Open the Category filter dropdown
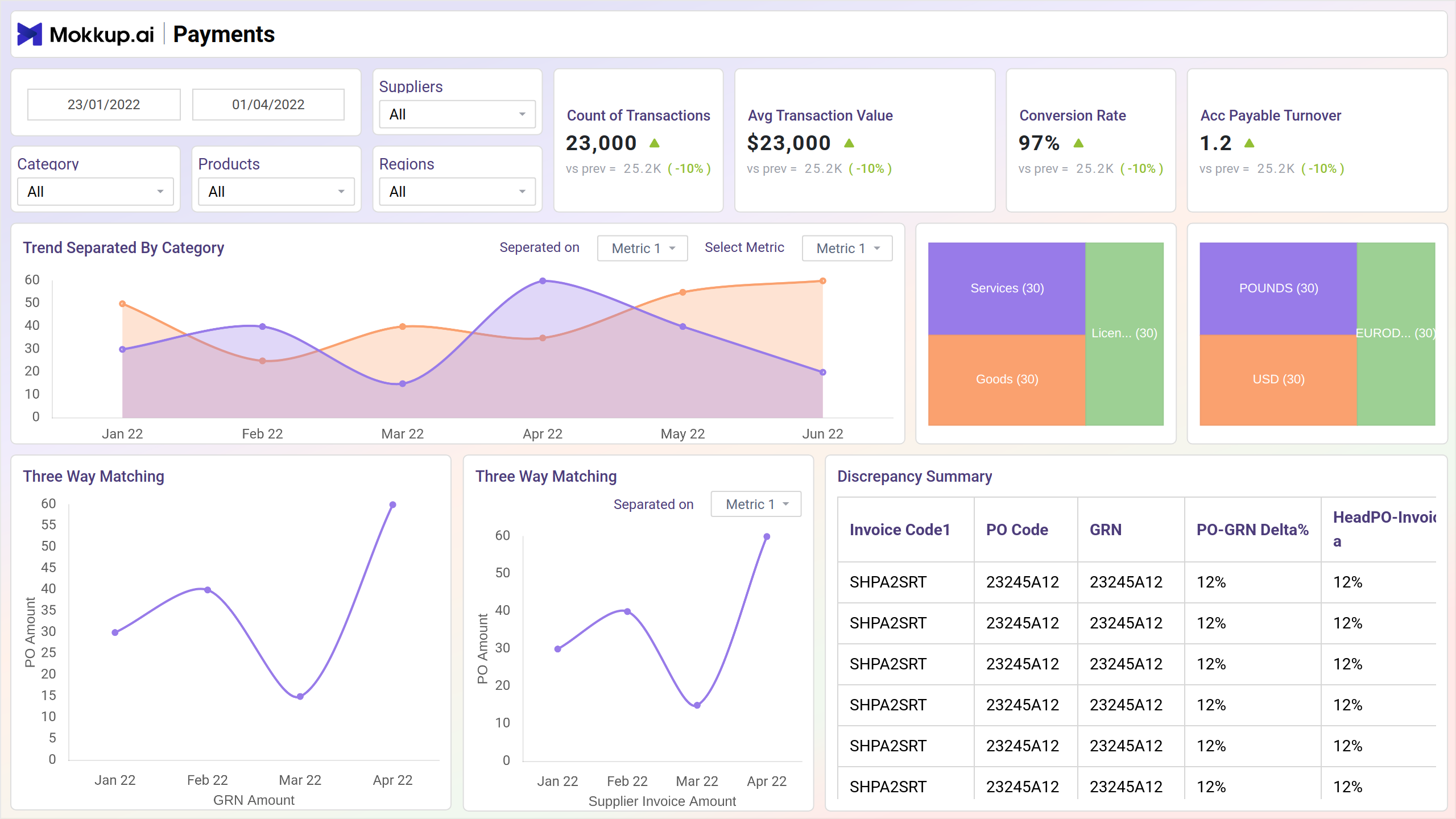Image resolution: width=1456 pixels, height=819 pixels. point(96,192)
